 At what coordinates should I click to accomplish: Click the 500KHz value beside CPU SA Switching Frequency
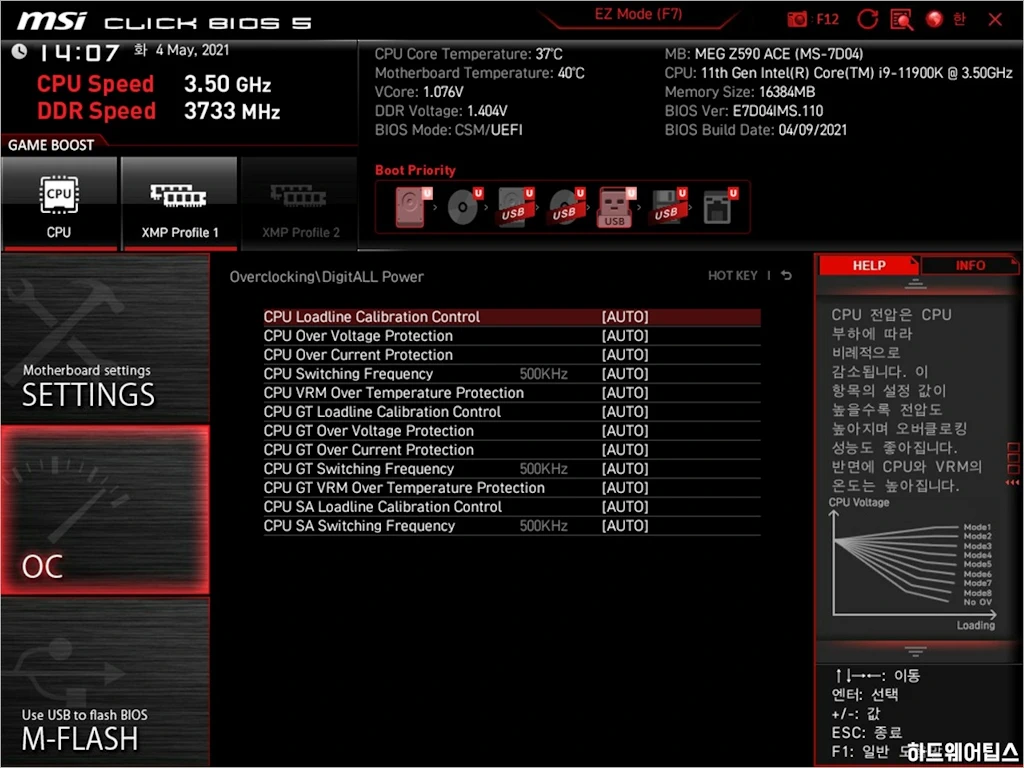pyautogui.click(x=543, y=525)
